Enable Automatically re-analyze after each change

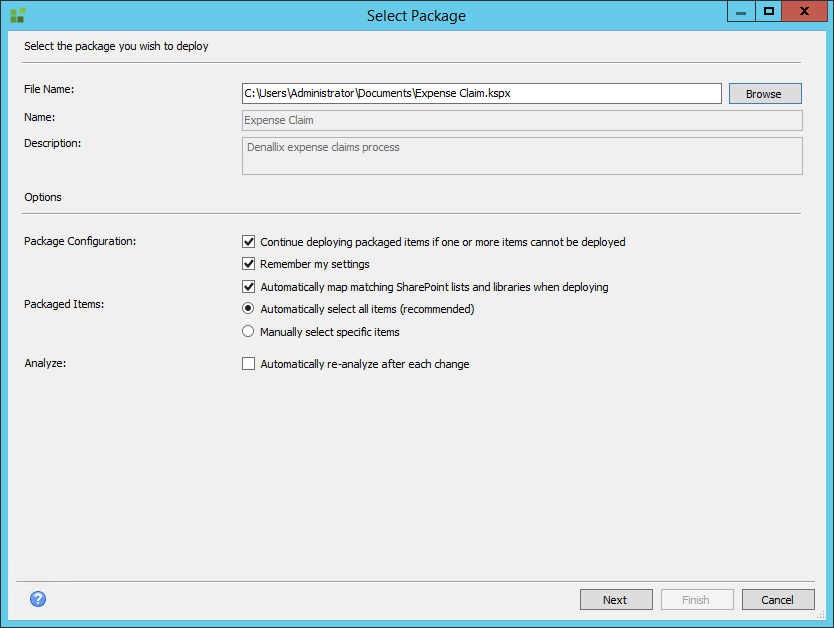click(249, 364)
